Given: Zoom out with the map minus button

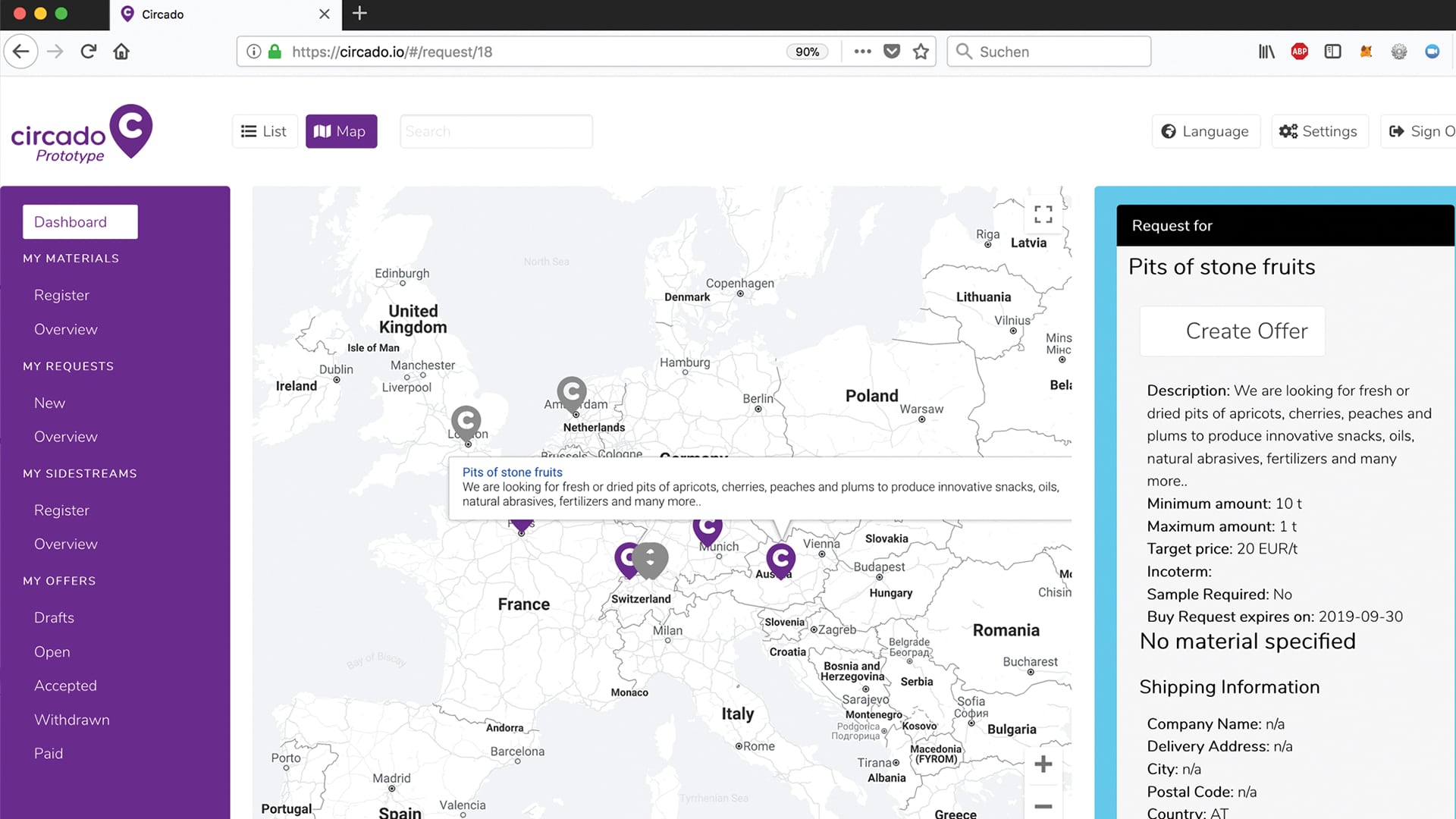Looking at the screenshot, I should tap(1043, 805).
